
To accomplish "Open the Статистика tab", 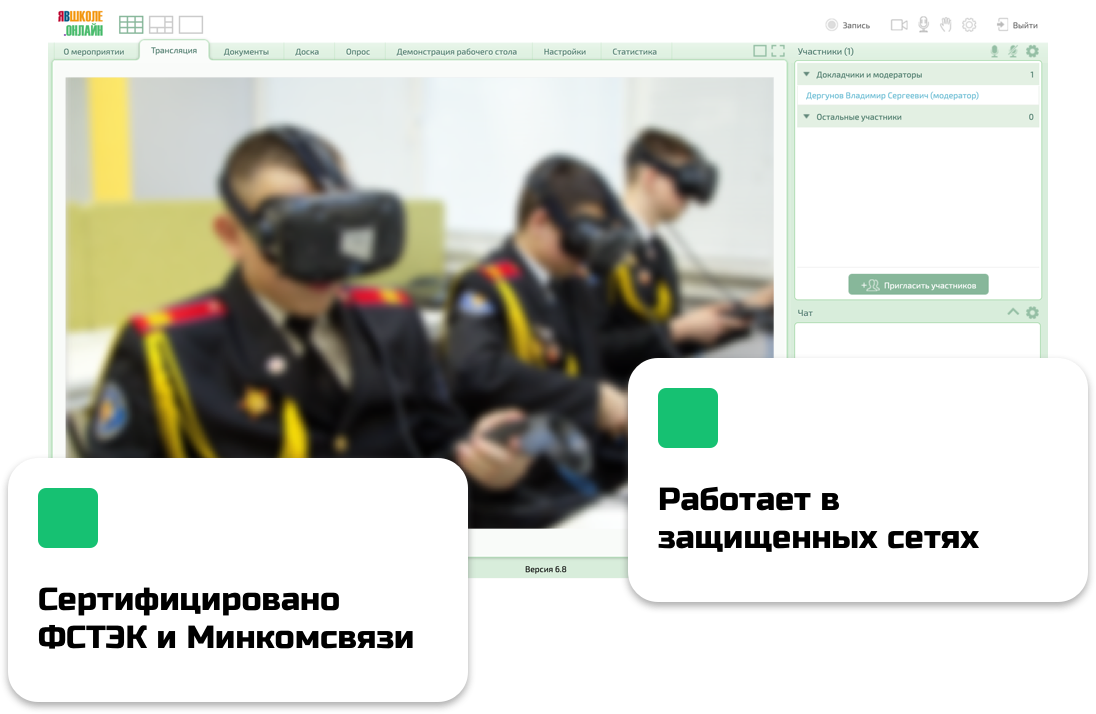I will pos(635,52).
